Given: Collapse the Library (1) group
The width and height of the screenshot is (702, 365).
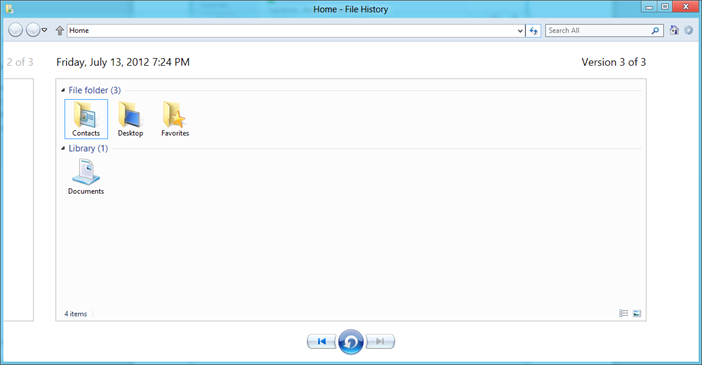Looking at the screenshot, I should [63, 148].
